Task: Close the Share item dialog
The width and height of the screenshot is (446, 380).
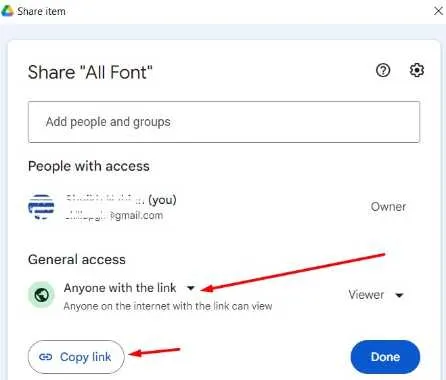Action: [x=438, y=11]
